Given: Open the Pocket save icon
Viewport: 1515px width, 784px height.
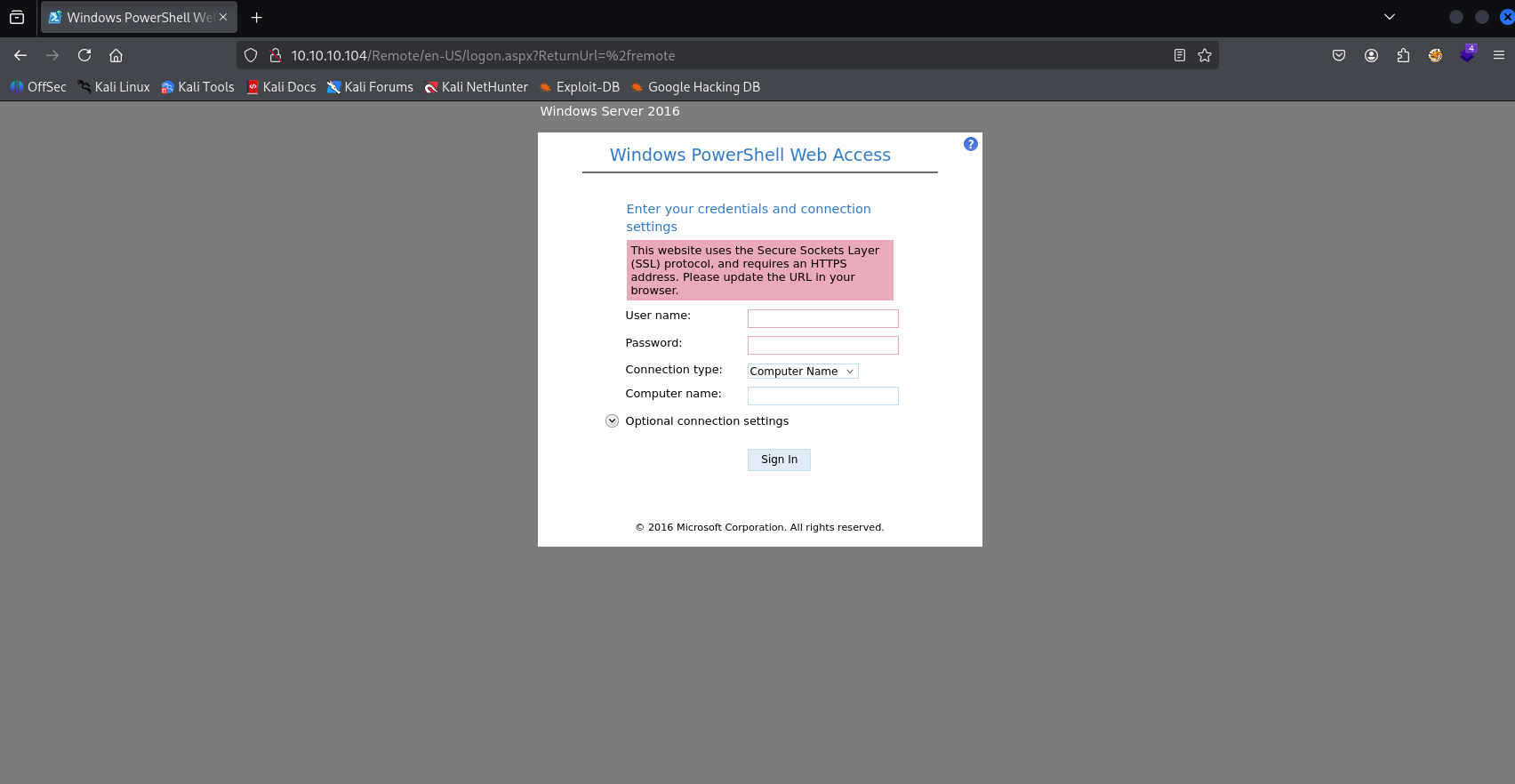Looking at the screenshot, I should pos(1339,55).
